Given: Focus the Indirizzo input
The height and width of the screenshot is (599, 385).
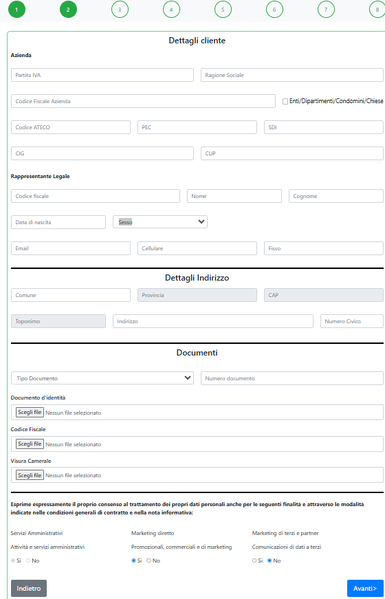Looking at the screenshot, I should 213,321.
